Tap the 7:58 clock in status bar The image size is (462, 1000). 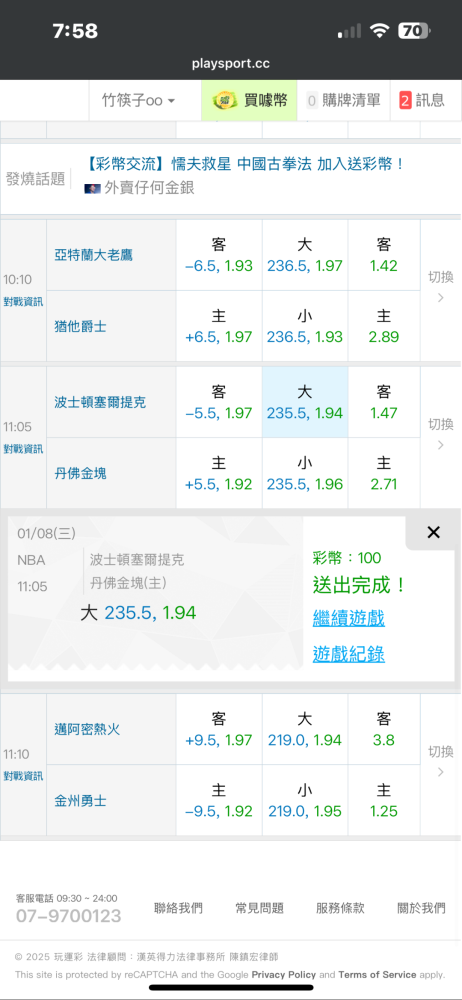pyautogui.click(x=75, y=31)
